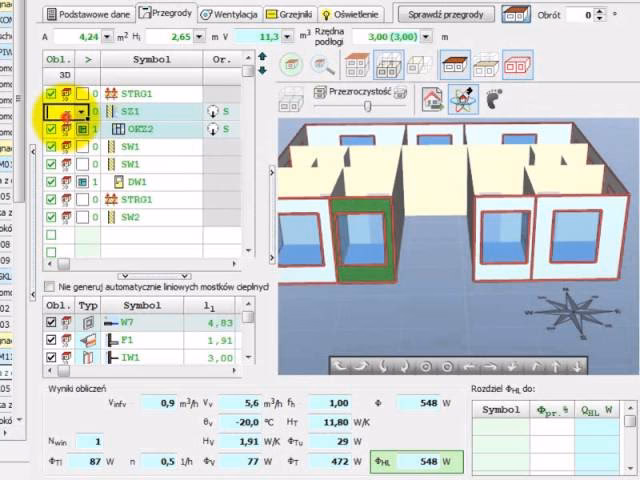Switch to the Wentylacja tab
Screen dimensions: 640x480
(x=228, y=14)
